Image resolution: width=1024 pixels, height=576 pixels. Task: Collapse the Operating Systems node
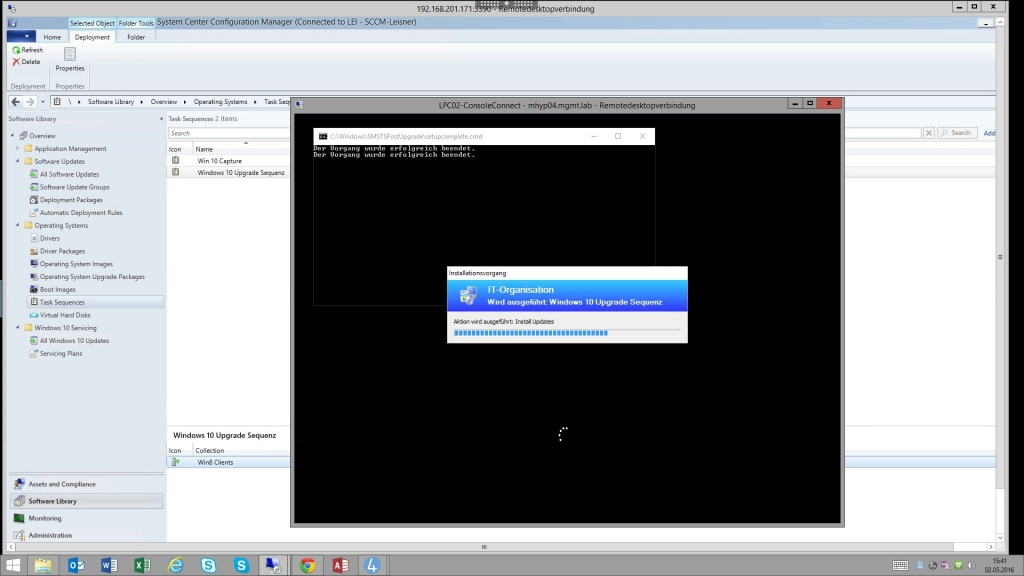pos(18,225)
